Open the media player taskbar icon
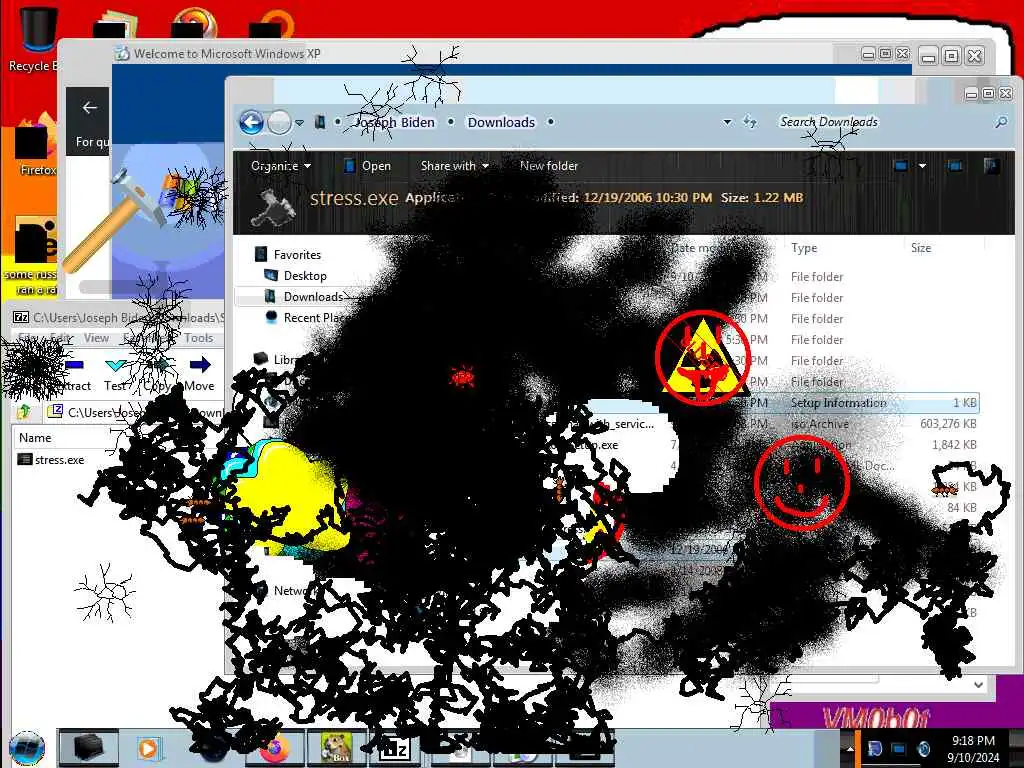Screen dimensions: 1024x768 pyautogui.click(x=148, y=748)
